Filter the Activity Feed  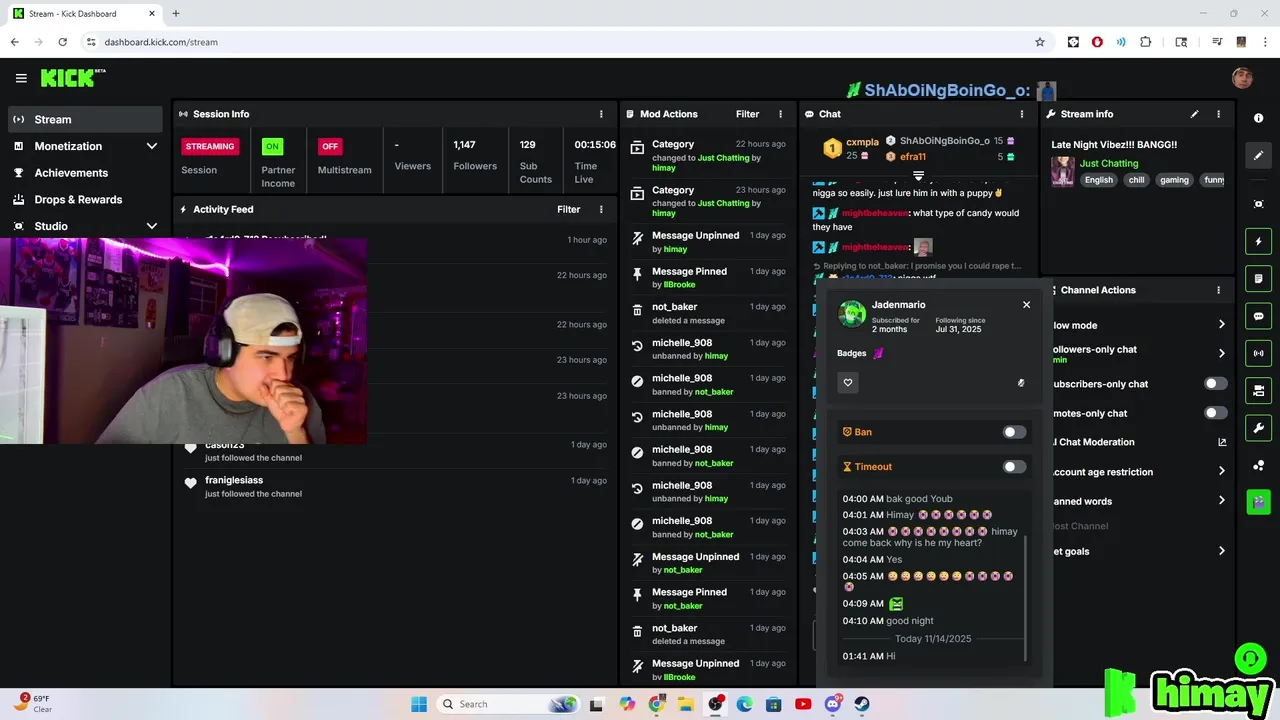[568, 209]
